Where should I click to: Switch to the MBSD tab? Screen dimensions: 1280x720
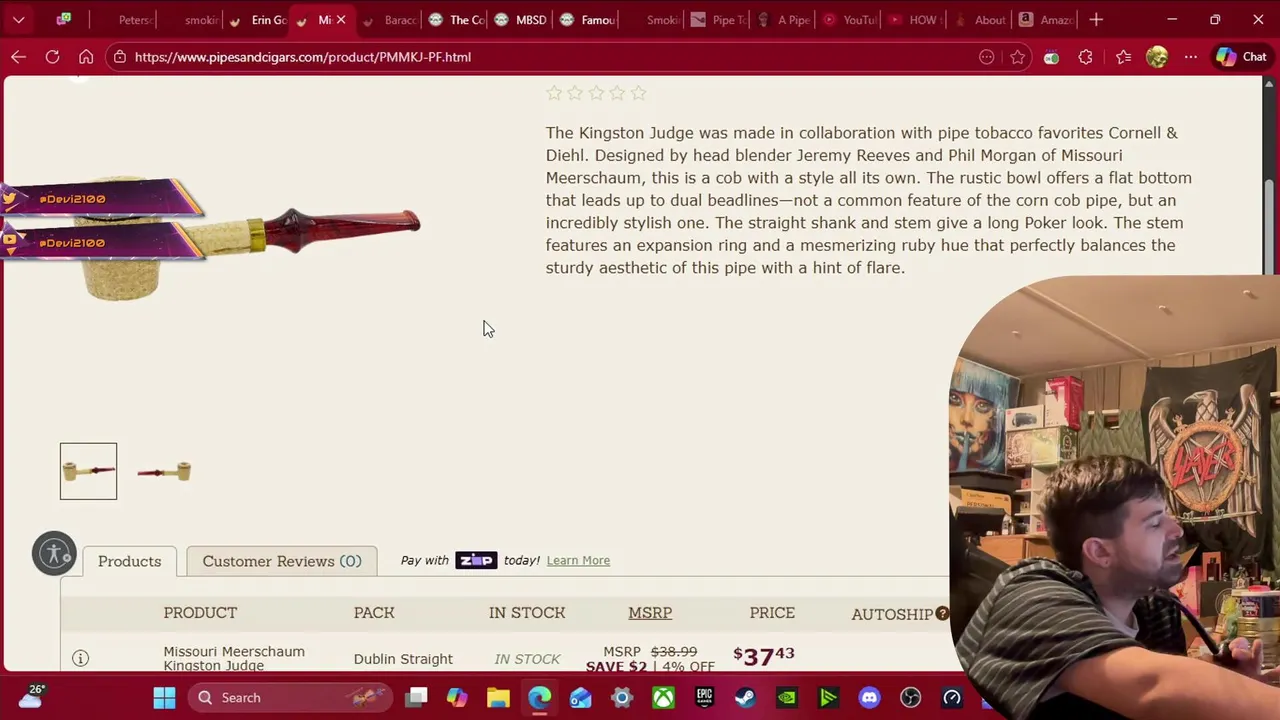[x=522, y=19]
